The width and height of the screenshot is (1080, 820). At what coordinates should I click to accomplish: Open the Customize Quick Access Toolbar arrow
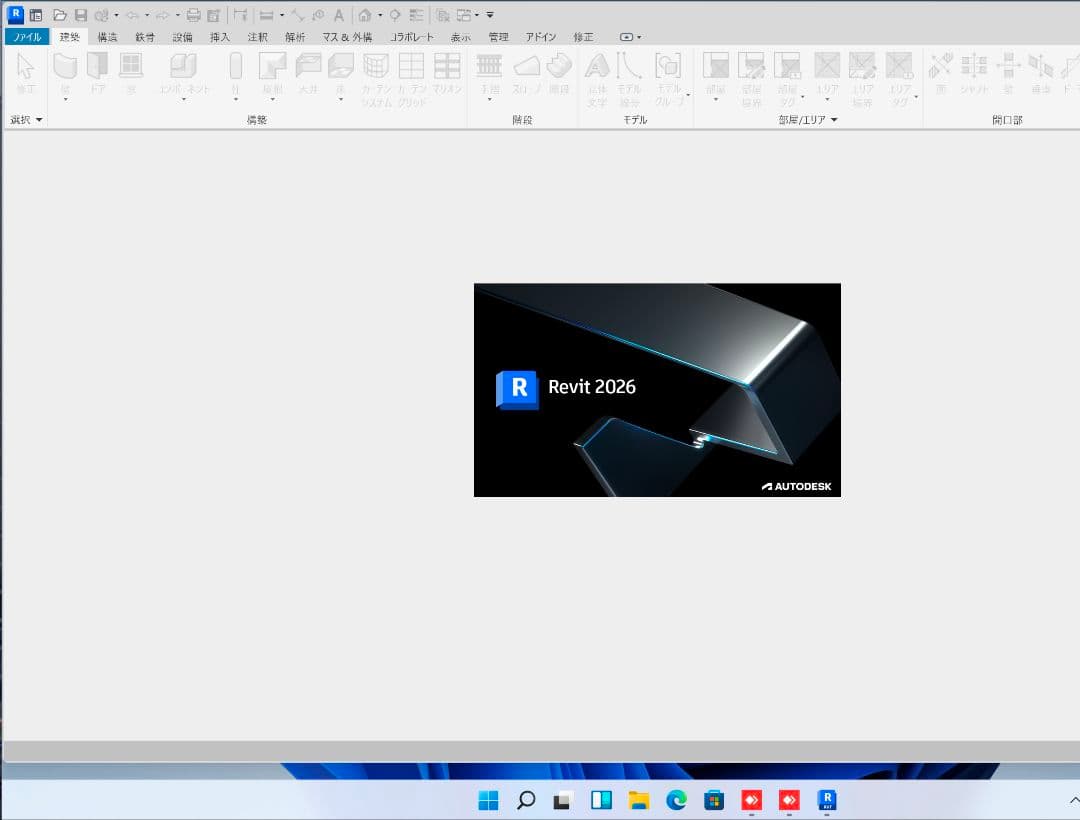[489, 15]
